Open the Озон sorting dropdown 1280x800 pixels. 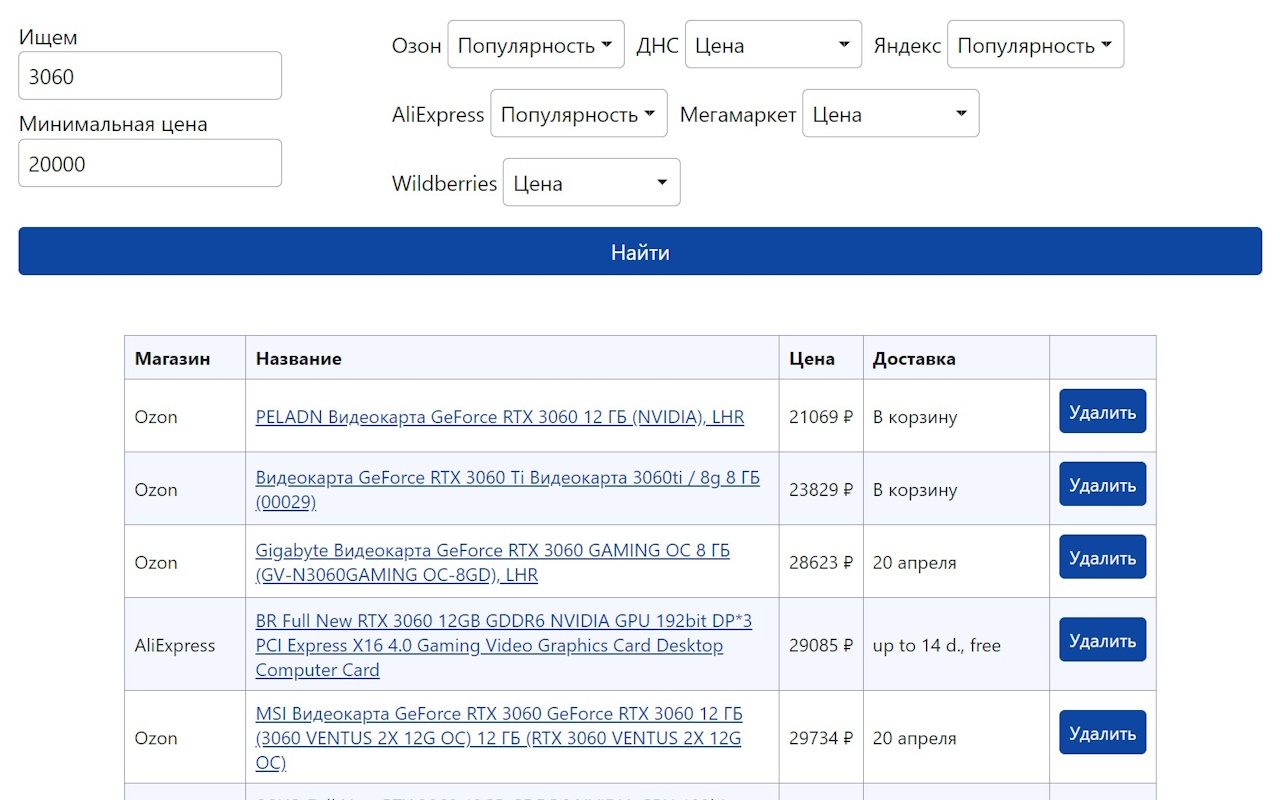pyautogui.click(x=536, y=45)
